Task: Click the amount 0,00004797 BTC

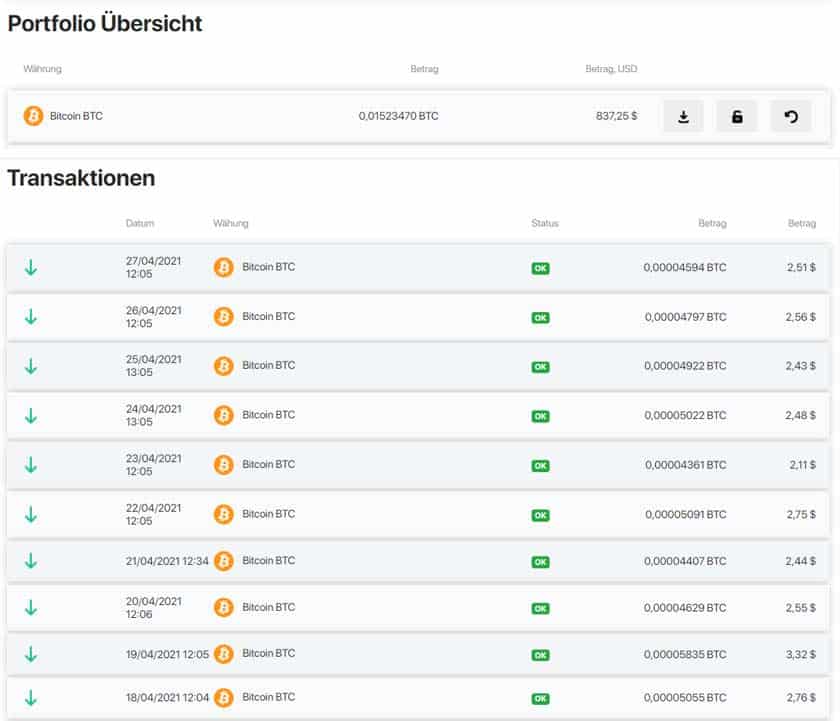Action: coord(686,317)
